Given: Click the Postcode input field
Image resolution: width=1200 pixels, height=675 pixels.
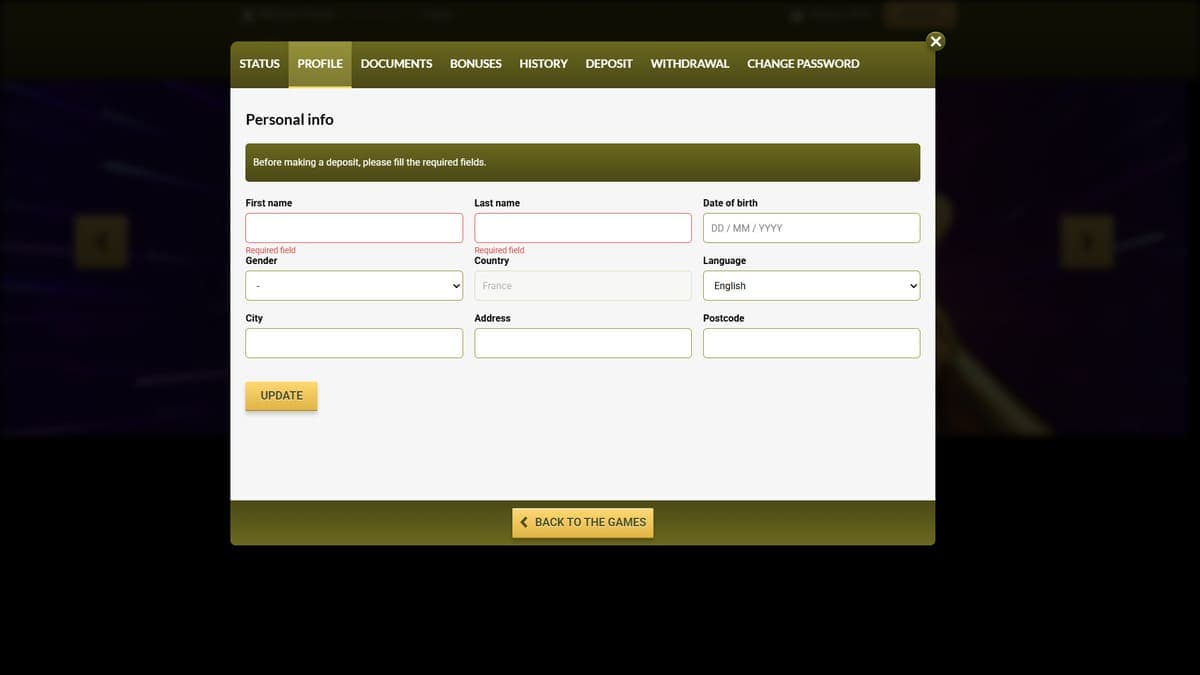Looking at the screenshot, I should (x=811, y=343).
